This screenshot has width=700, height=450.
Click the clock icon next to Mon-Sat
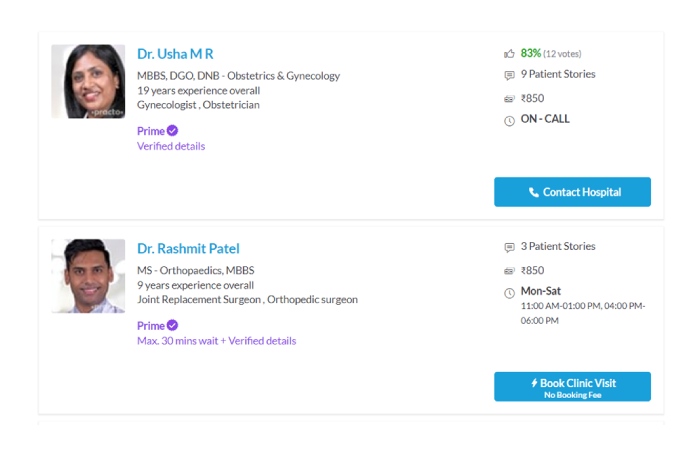[x=509, y=293]
